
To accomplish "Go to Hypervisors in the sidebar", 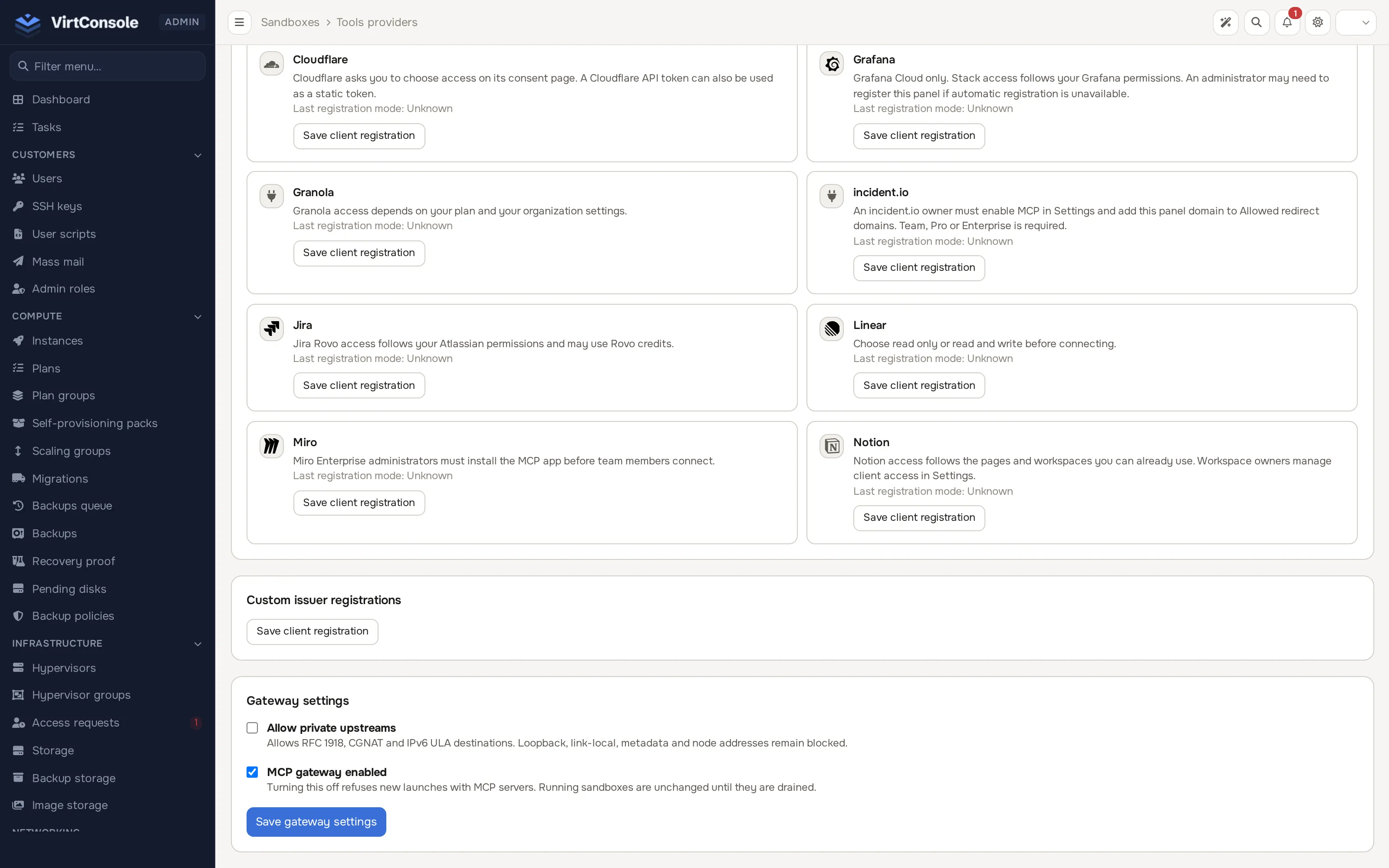I will tap(107, 667).
